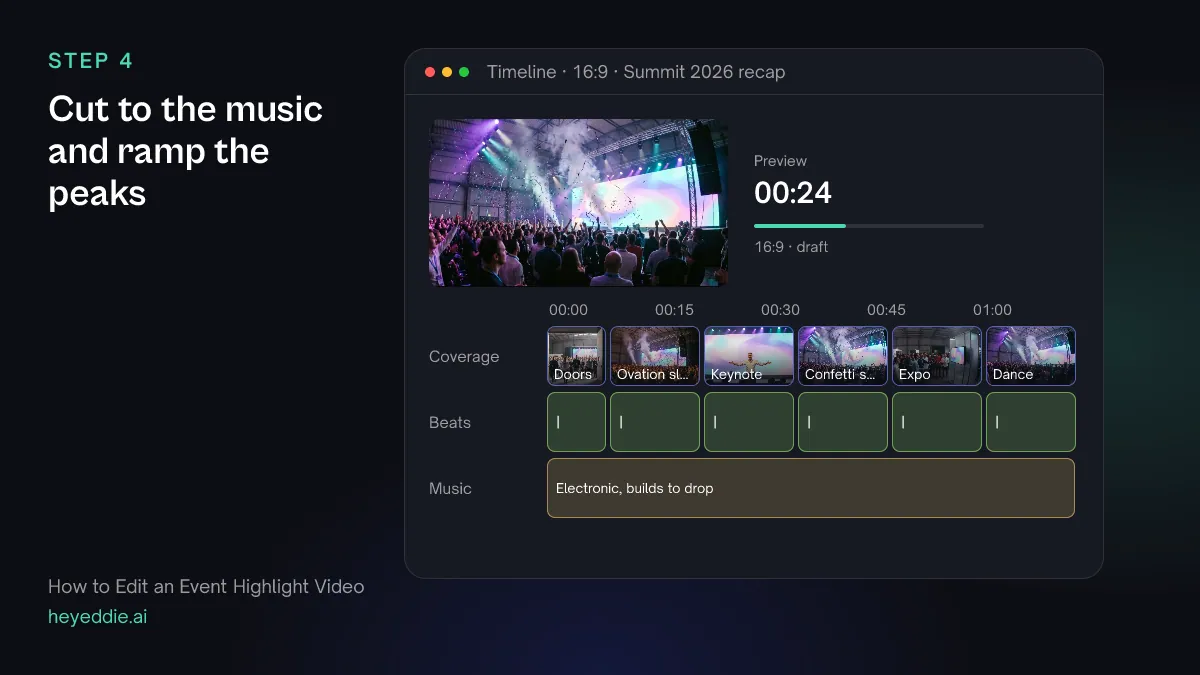
Task: Jump to the 01:00 timeline mark
Action: click(992, 310)
